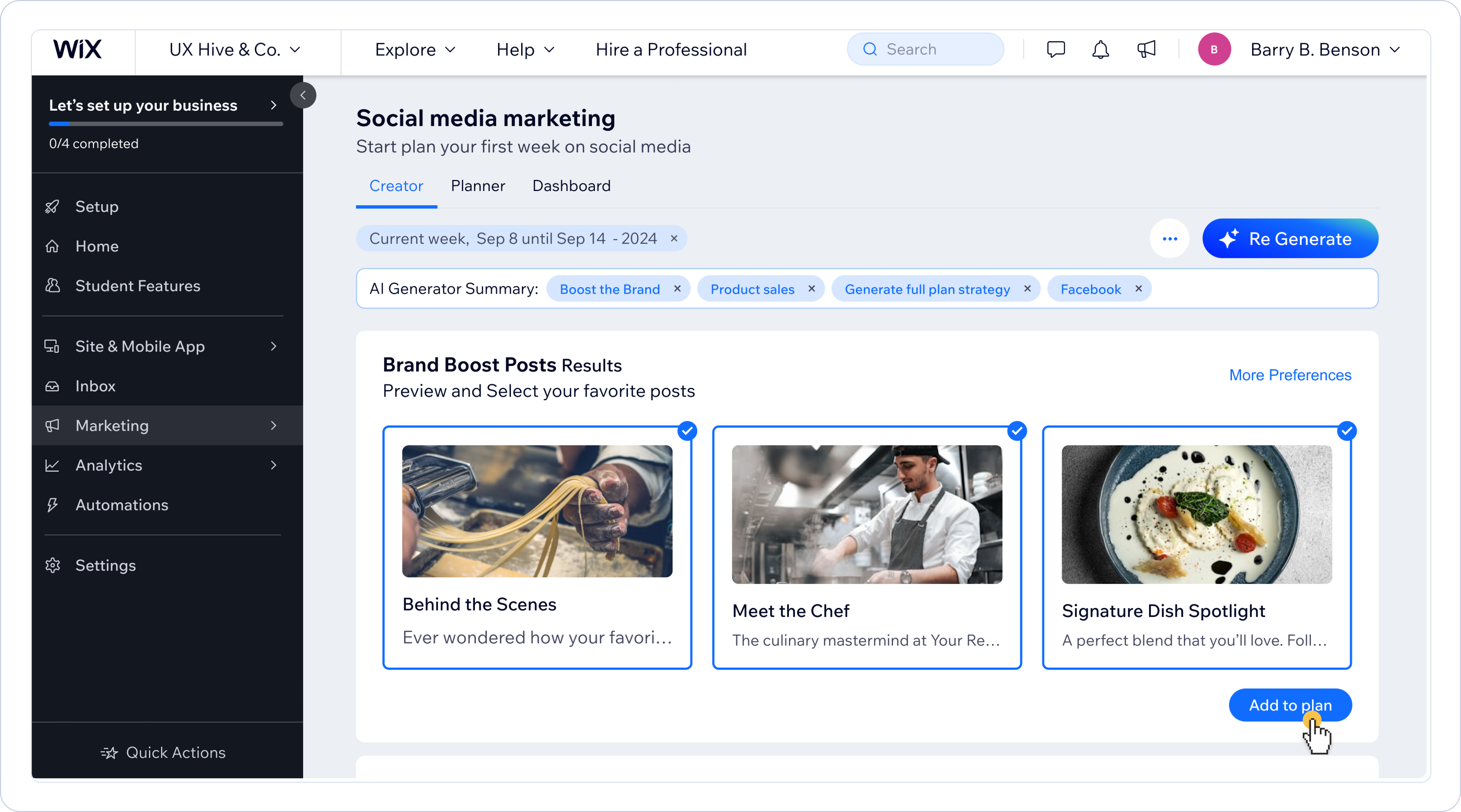Switch to the Planner tab
1461x812 pixels.
(477, 186)
